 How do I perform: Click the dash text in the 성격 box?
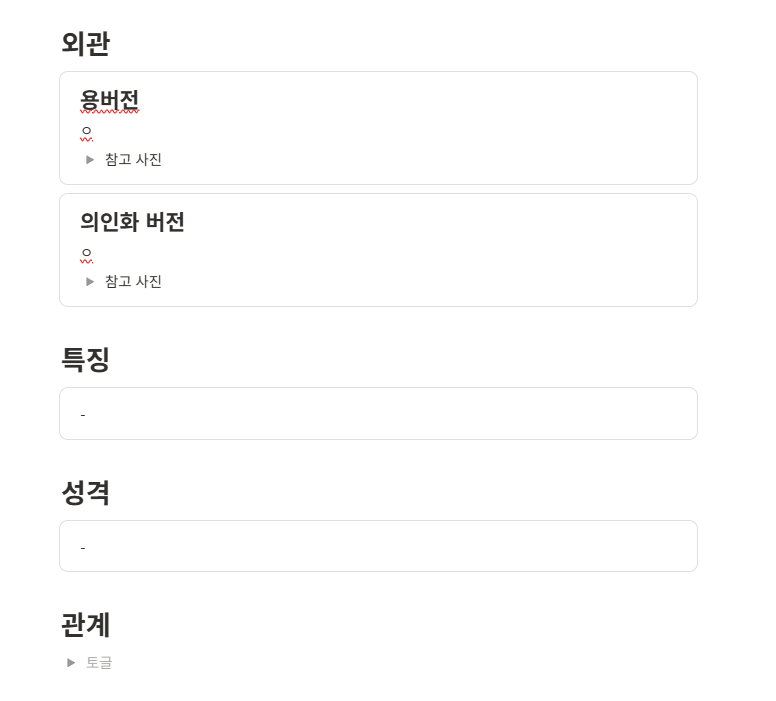point(83,547)
